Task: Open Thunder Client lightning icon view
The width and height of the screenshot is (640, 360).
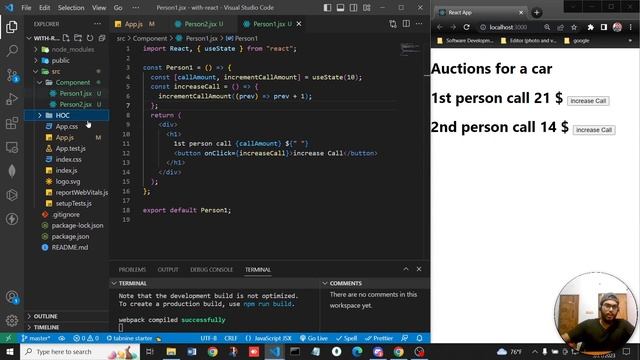Action: click(12, 219)
